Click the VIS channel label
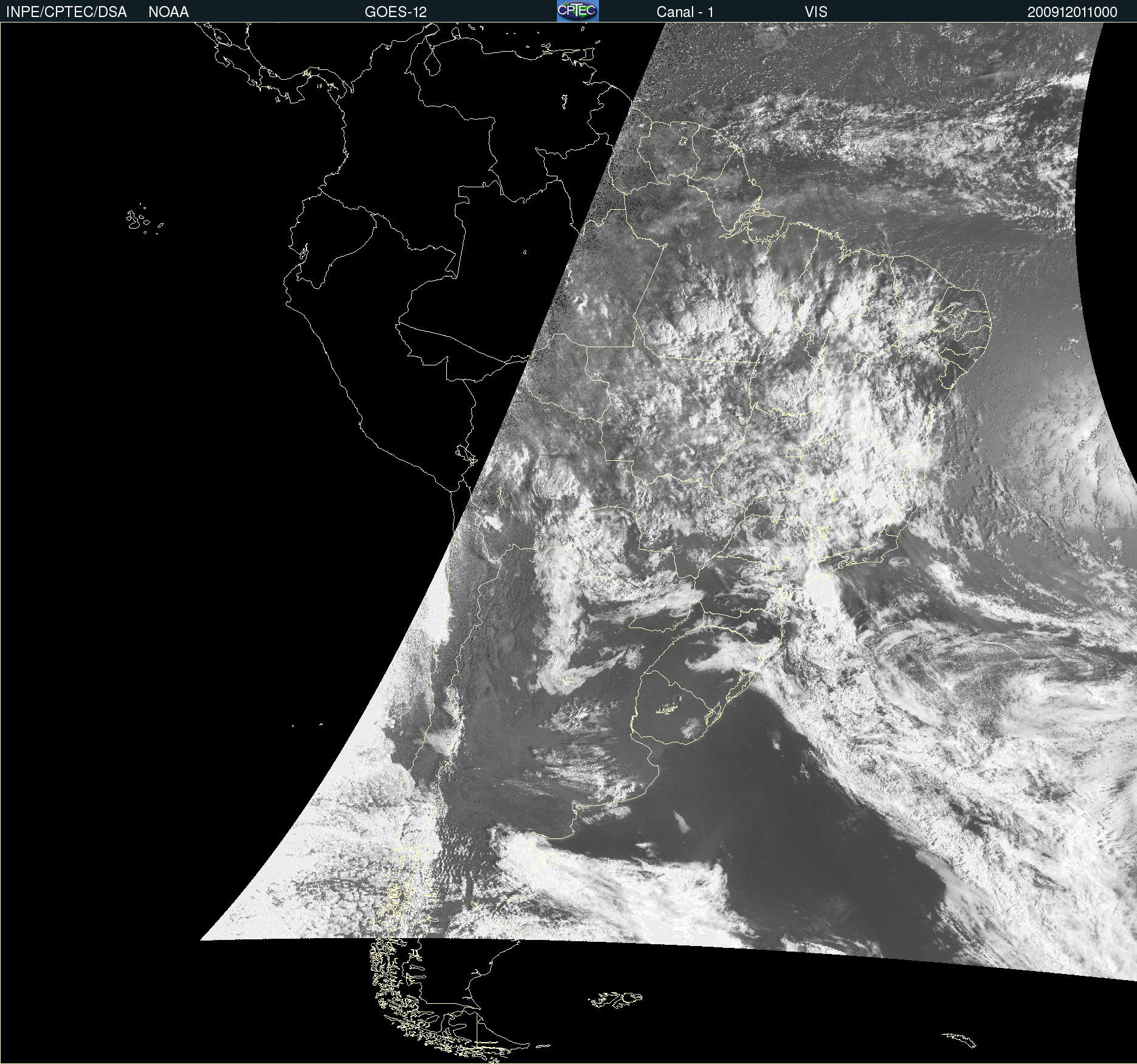This screenshot has width=1137, height=1064. (816, 12)
